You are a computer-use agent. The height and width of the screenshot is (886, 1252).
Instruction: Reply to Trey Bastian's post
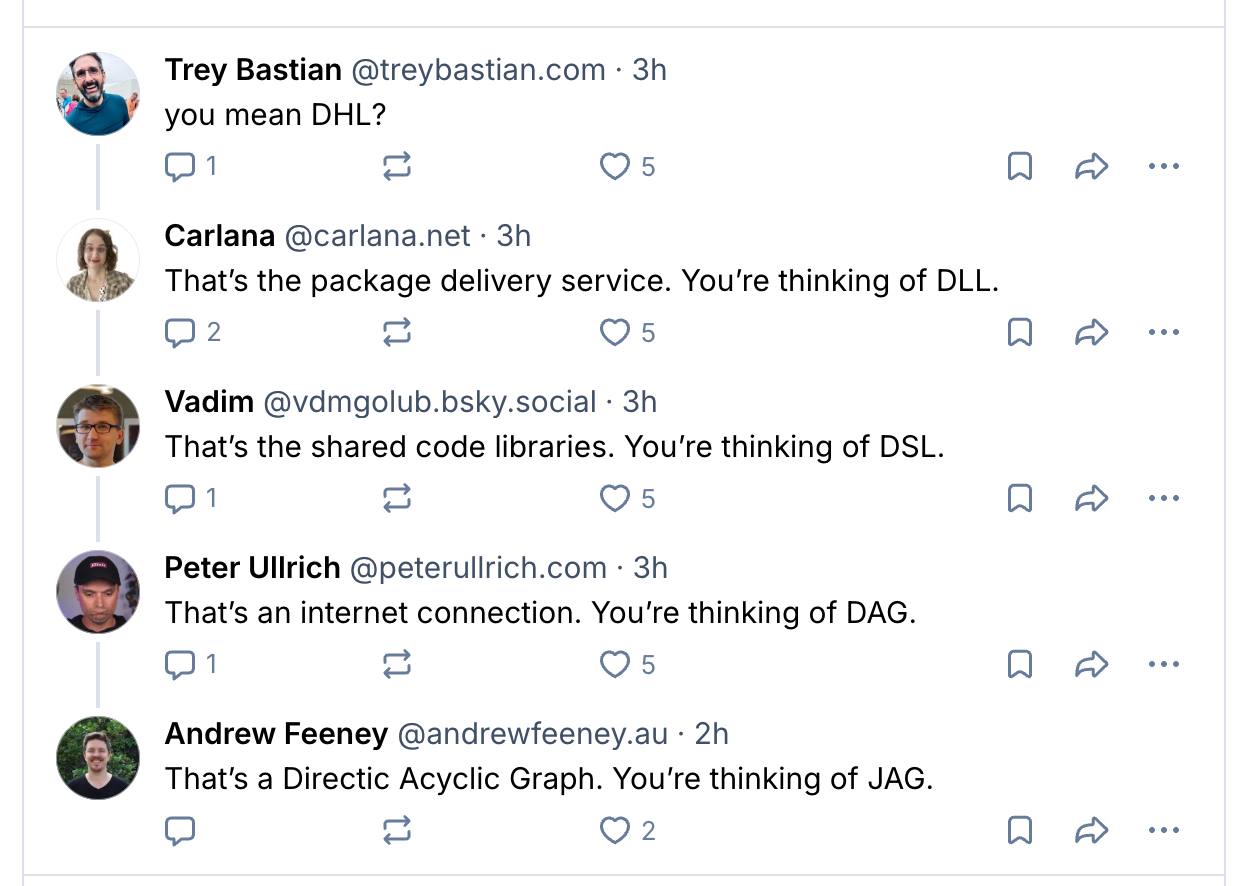(x=179, y=166)
